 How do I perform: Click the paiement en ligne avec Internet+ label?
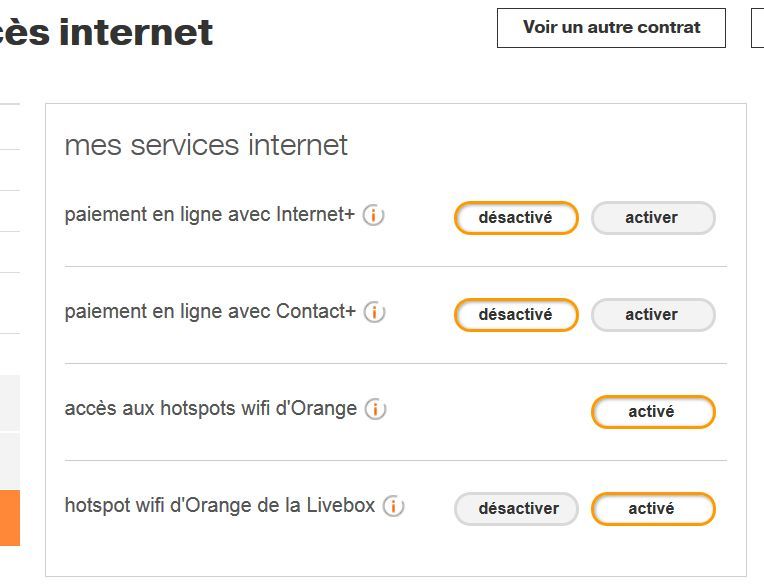pos(209,215)
